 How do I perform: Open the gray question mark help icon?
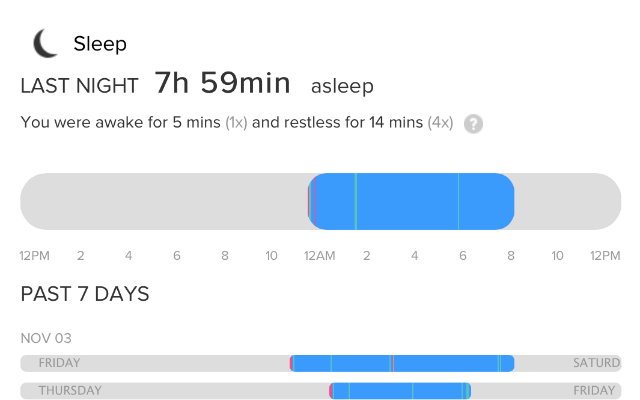click(473, 124)
